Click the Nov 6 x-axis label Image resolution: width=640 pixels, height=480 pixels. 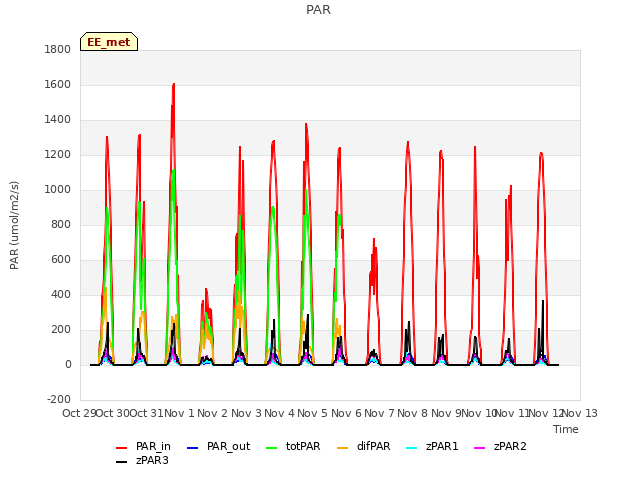click(x=346, y=413)
